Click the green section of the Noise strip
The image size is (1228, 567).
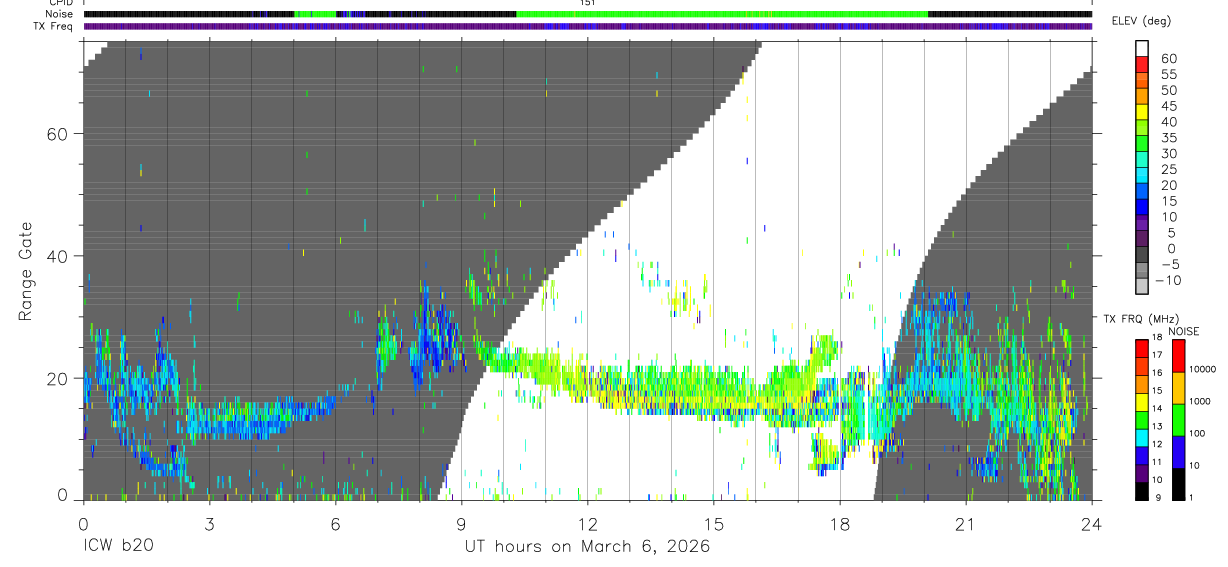point(722,14)
